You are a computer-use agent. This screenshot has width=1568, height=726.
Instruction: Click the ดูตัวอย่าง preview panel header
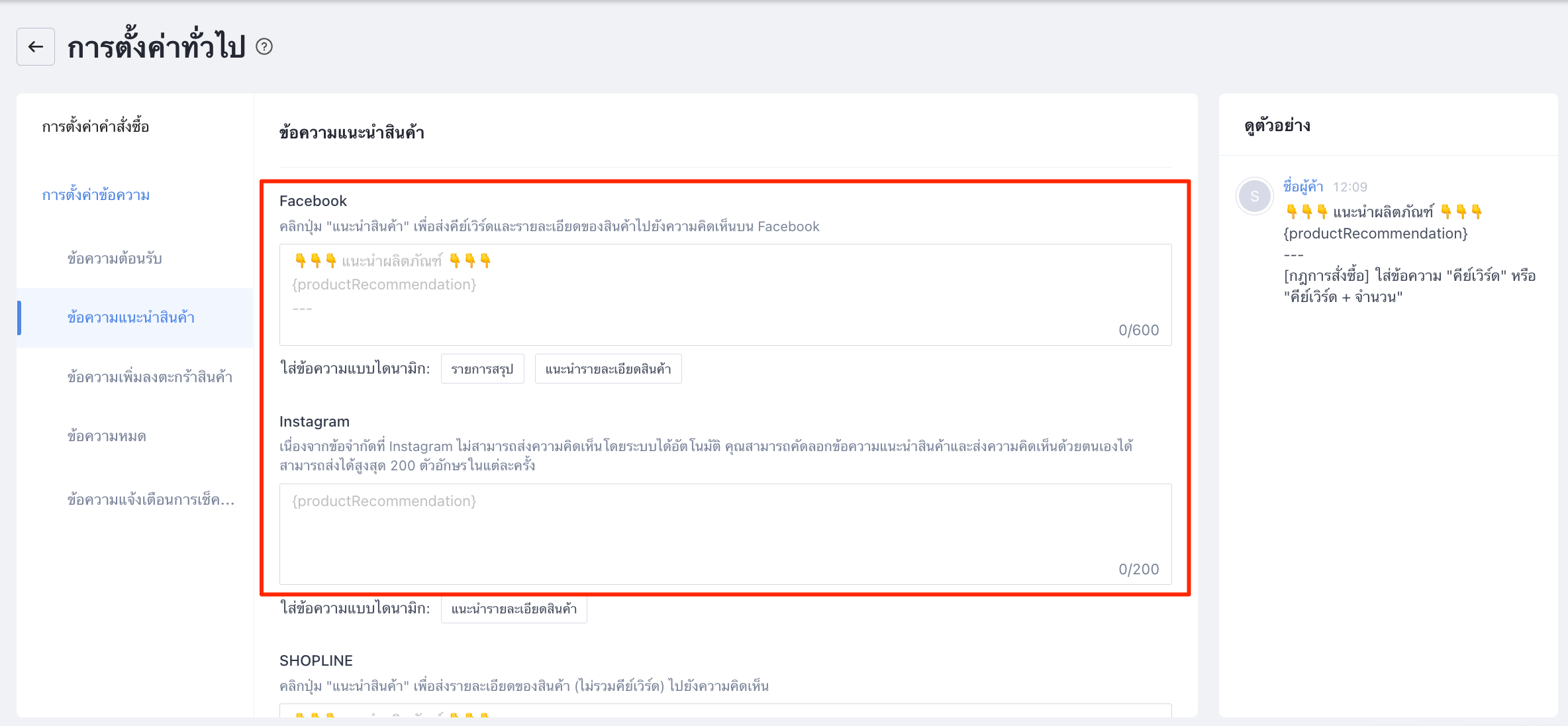tap(1277, 126)
